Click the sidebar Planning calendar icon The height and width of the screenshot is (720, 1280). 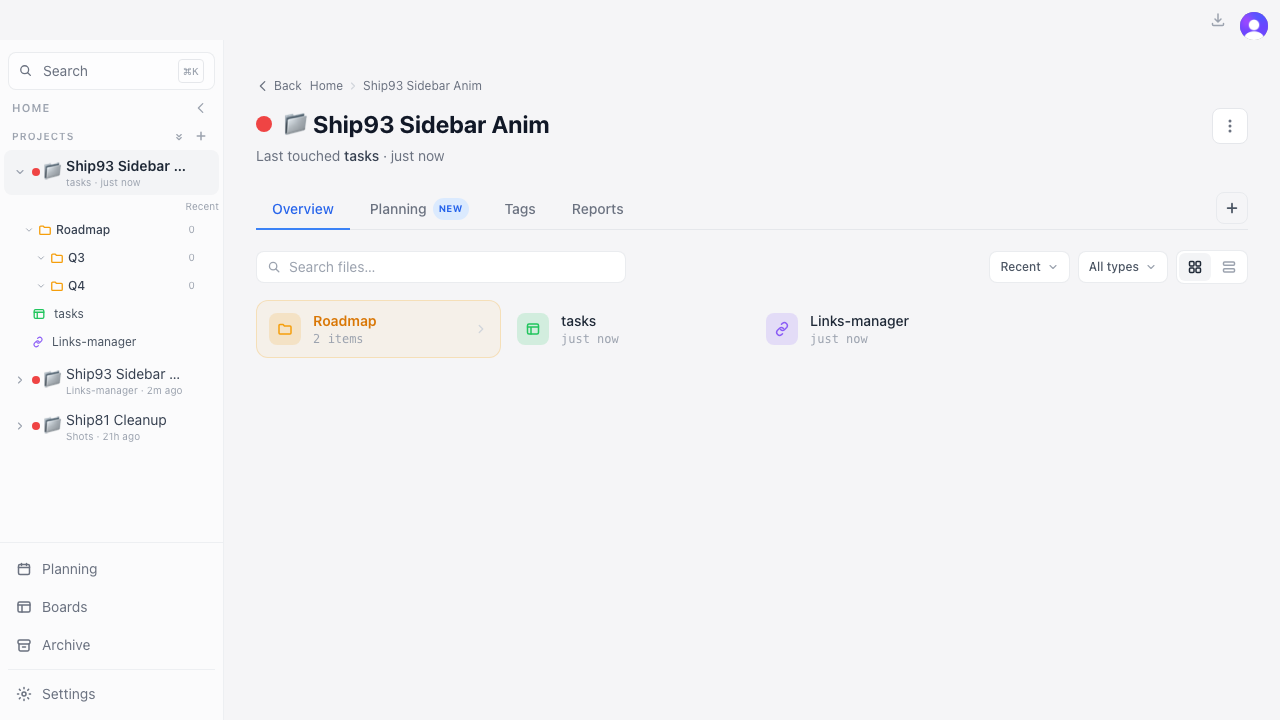point(24,569)
